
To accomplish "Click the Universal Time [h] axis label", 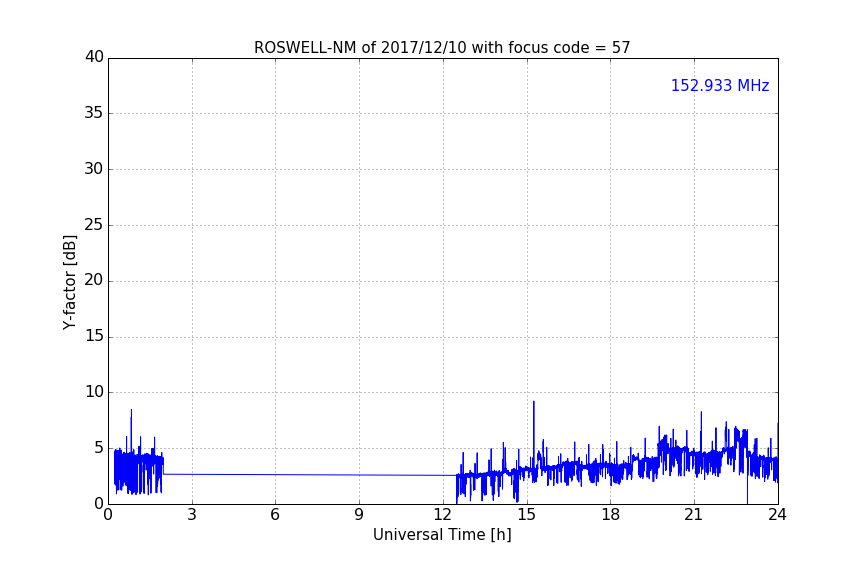I will click(442, 535).
